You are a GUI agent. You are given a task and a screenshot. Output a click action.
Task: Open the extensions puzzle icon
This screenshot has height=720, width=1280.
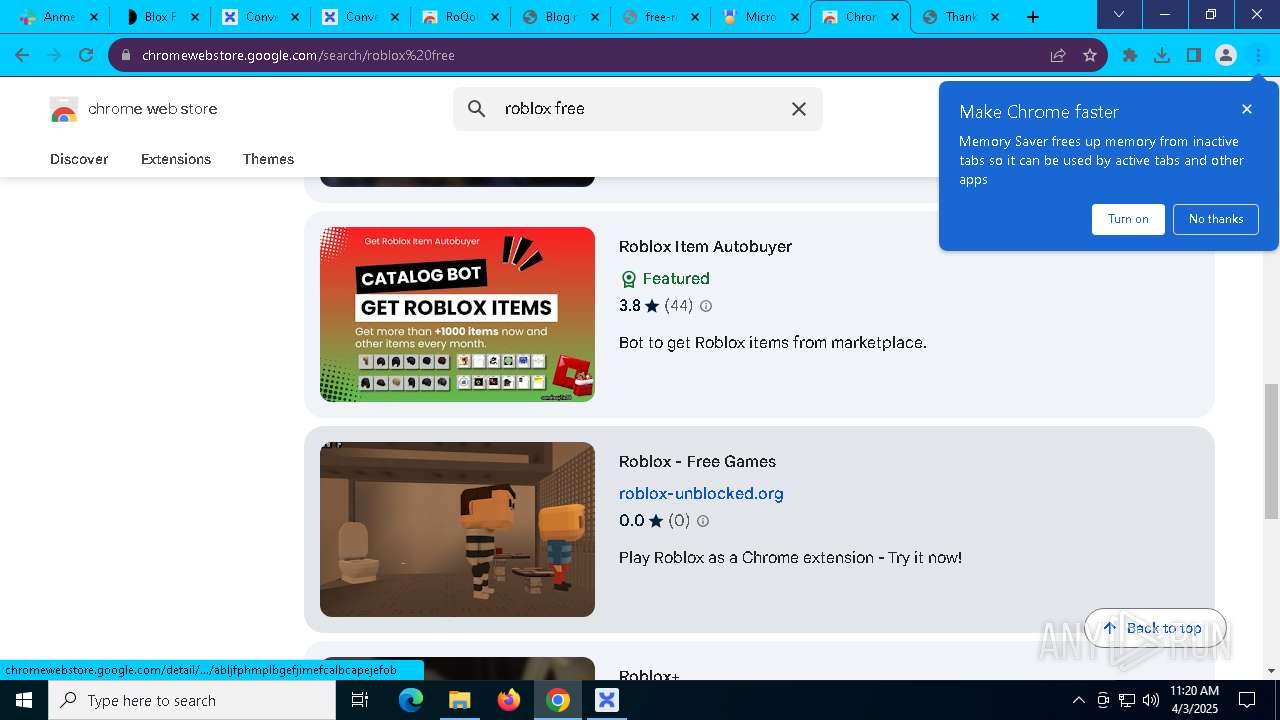point(1130,55)
